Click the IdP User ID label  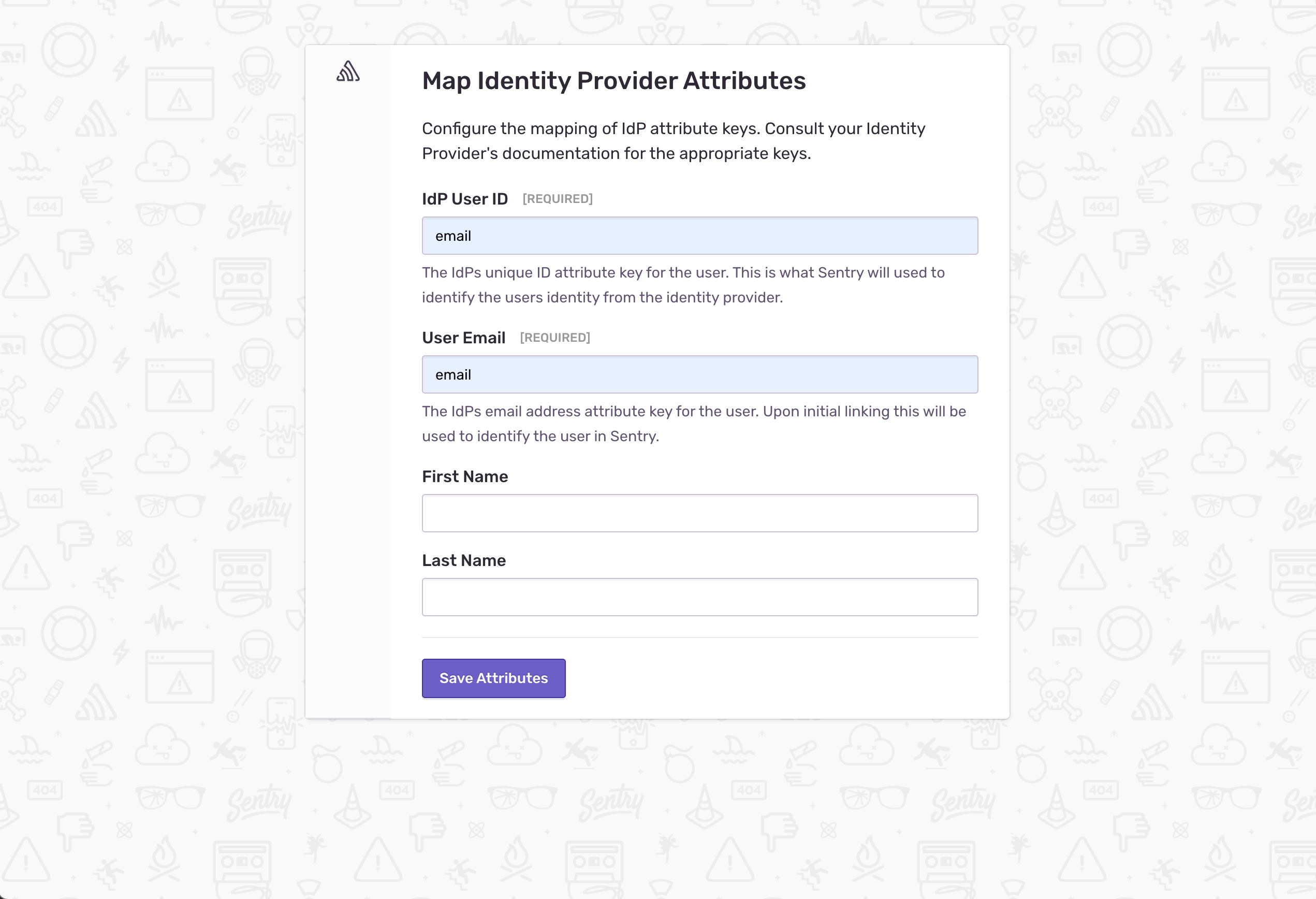coord(465,199)
